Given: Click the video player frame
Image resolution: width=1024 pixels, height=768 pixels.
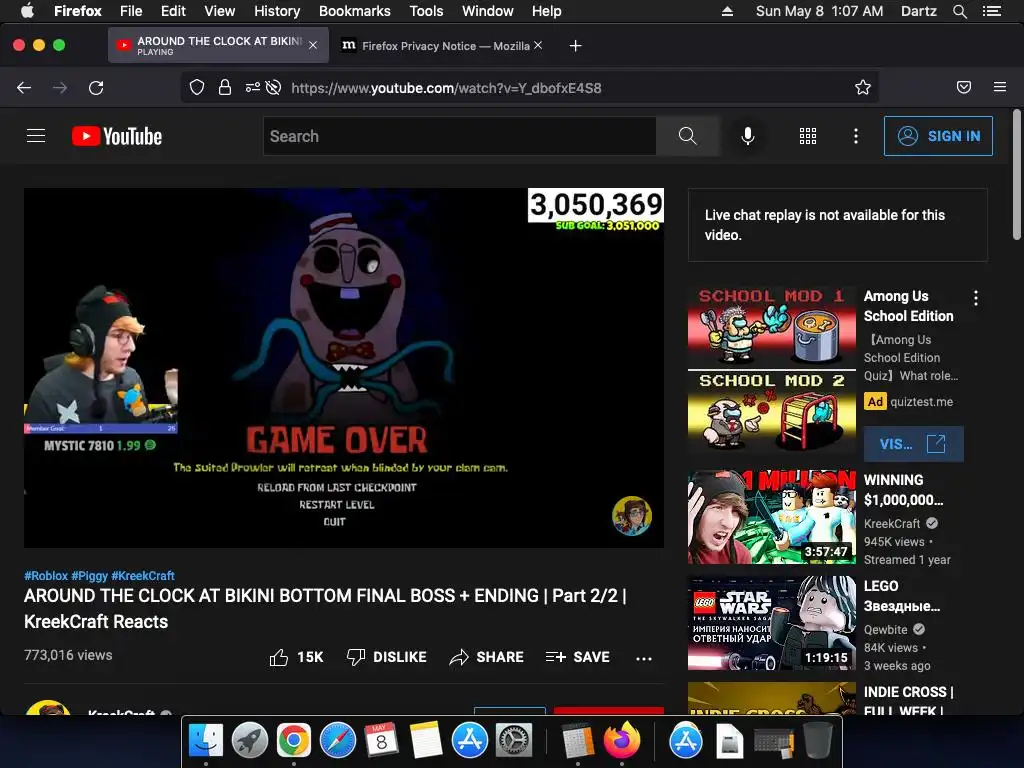Looking at the screenshot, I should (x=344, y=368).
